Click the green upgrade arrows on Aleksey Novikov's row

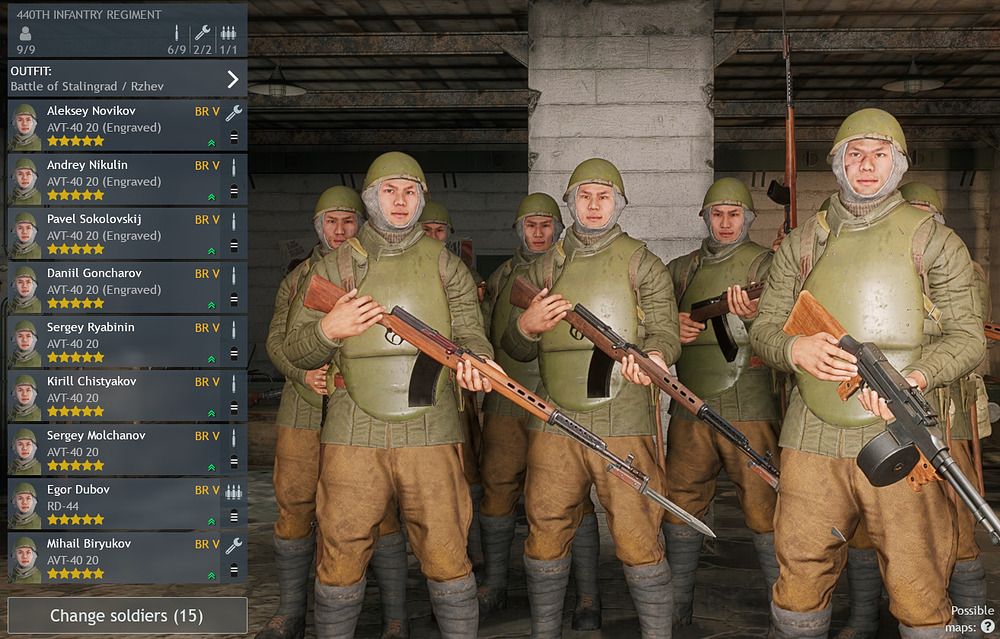211,143
